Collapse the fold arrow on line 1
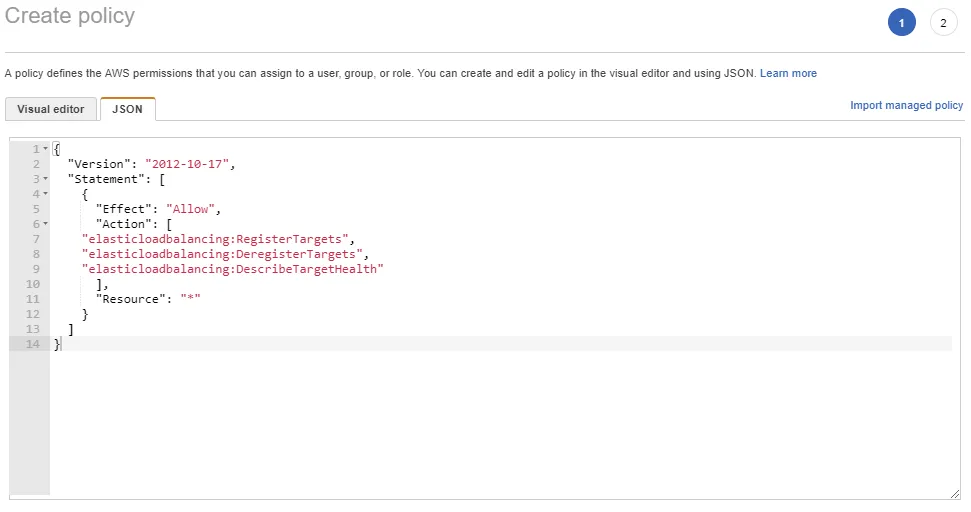 pos(45,149)
